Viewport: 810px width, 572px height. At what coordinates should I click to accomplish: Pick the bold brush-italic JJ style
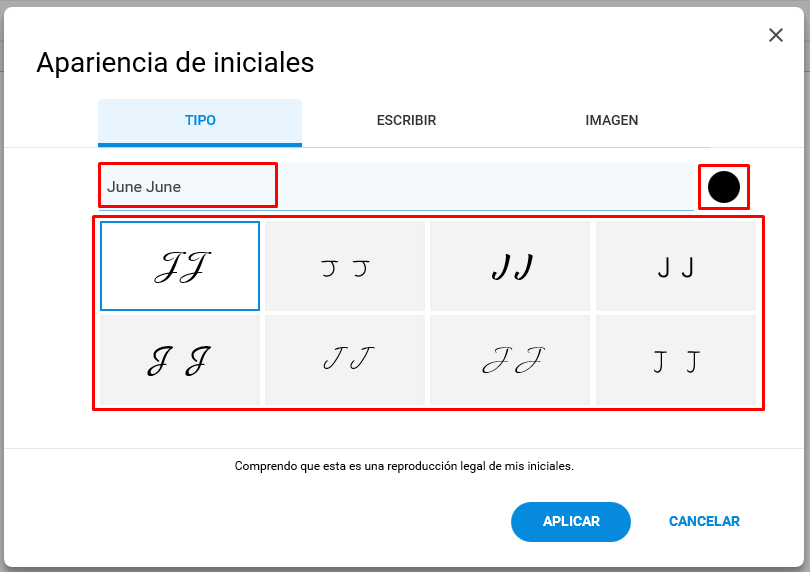coord(510,266)
